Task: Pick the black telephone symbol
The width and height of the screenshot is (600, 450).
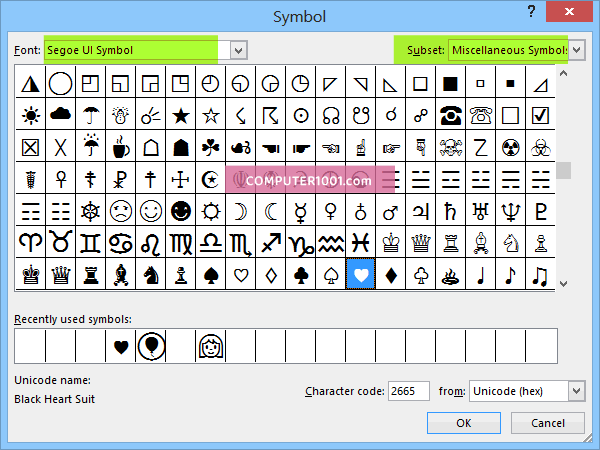Action: click(x=450, y=115)
